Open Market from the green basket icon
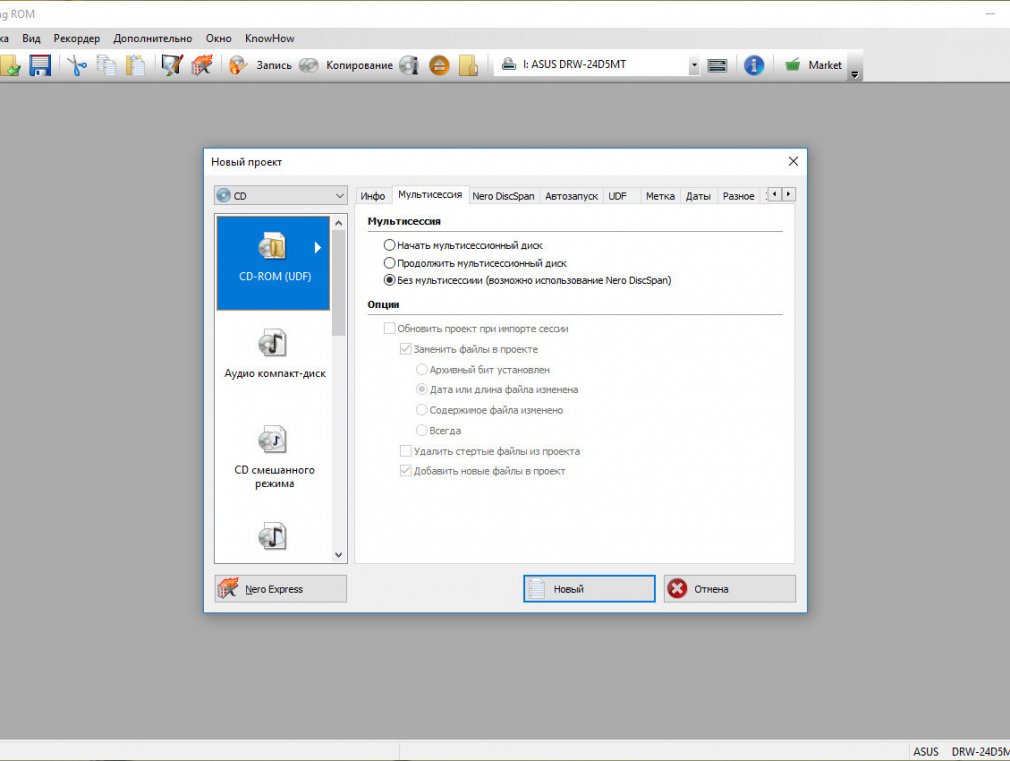Viewport: 1010px width, 761px height. pyautogui.click(x=792, y=64)
